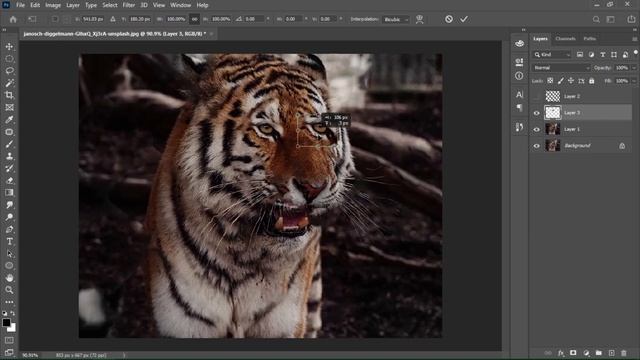Viewport: 640px width, 360px height.
Task: Open the Search icon at top right
Action: [596, 19]
